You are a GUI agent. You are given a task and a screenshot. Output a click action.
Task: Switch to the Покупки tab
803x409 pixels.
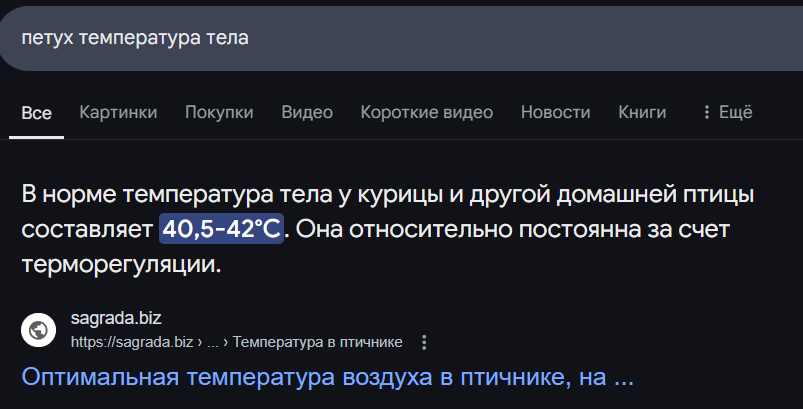click(x=219, y=112)
